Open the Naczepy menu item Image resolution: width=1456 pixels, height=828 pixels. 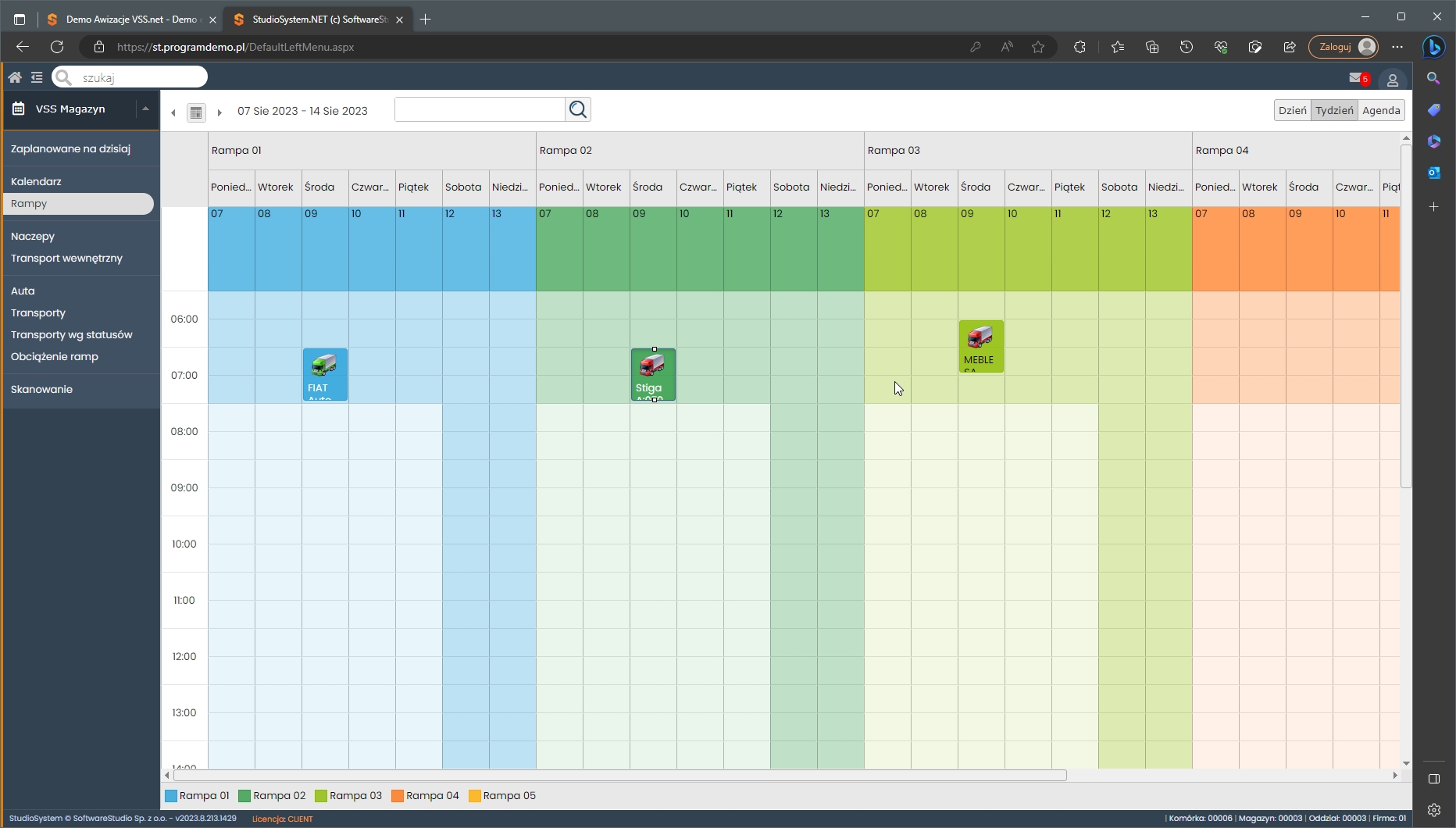33,236
